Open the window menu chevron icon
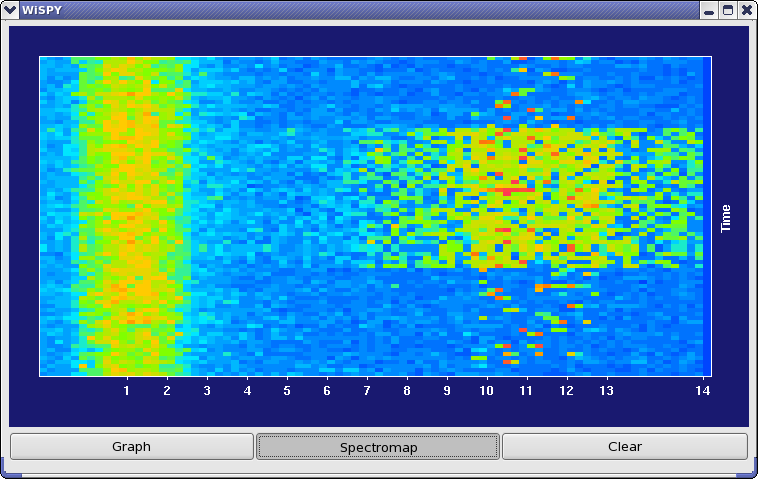The height and width of the screenshot is (479, 758). click(x=10, y=10)
